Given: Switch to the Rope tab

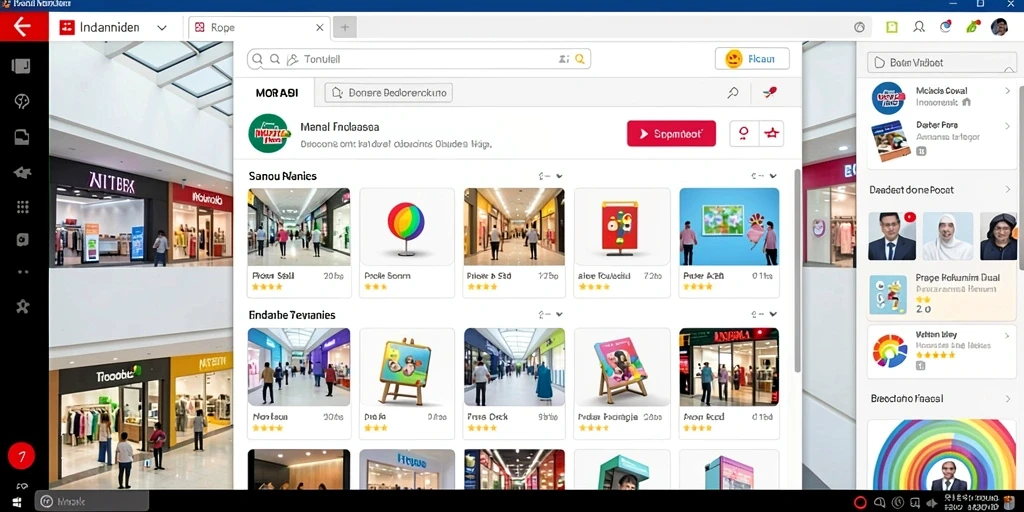Looking at the screenshot, I should pyautogui.click(x=258, y=27).
